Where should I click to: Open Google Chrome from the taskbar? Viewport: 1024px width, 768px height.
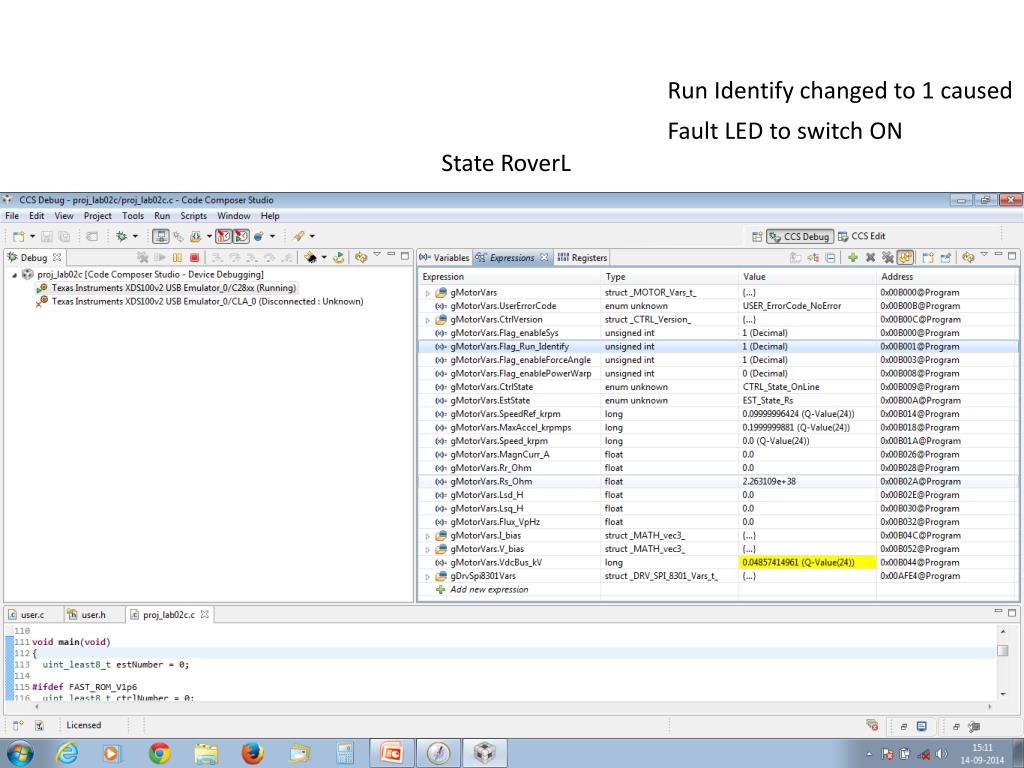pyautogui.click(x=159, y=753)
